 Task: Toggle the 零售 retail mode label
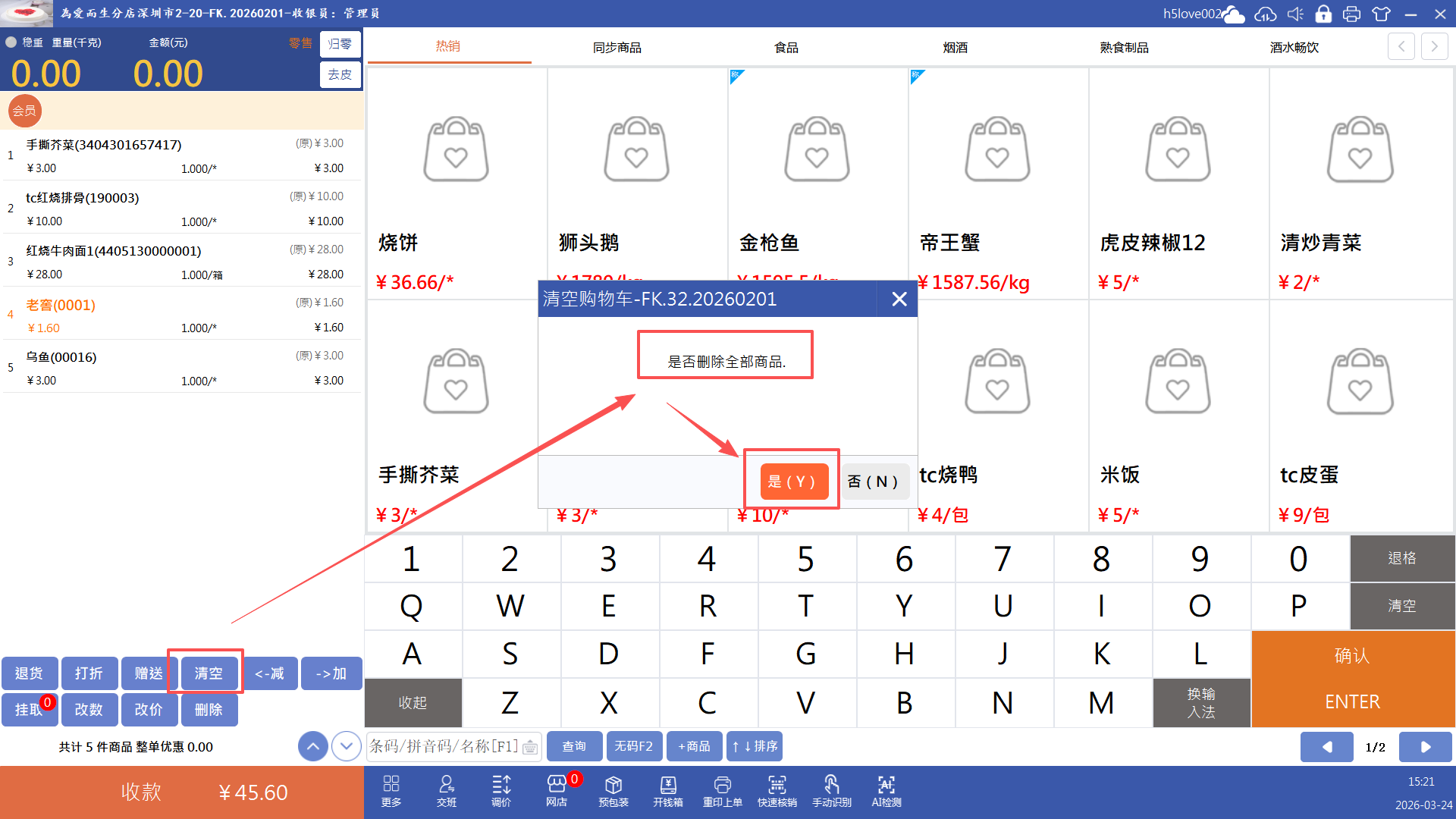[300, 43]
